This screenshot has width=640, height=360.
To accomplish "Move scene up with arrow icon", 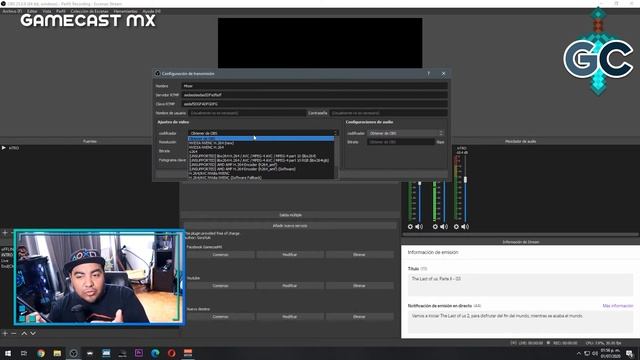I will pyautogui.click(x=24, y=333).
